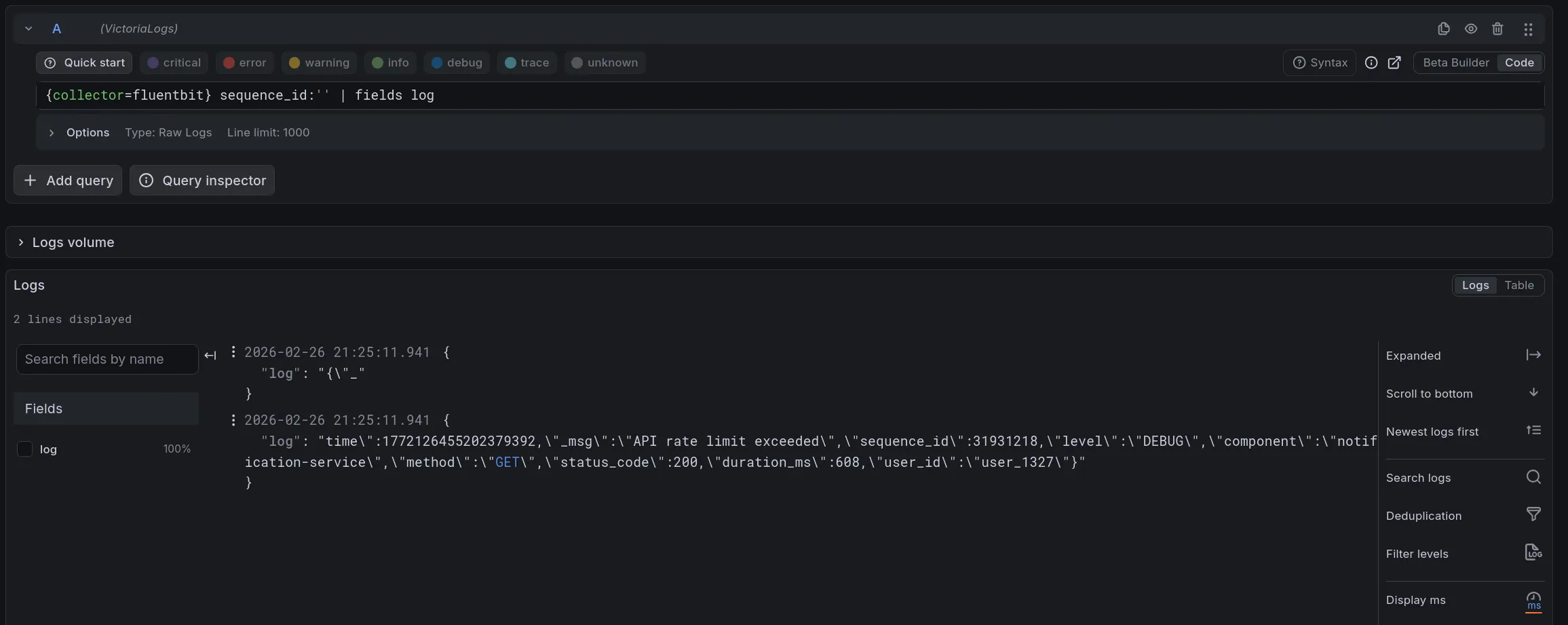Image resolution: width=1568 pixels, height=625 pixels.
Task: Switch to Beta Builder editor mode
Action: (x=1455, y=62)
